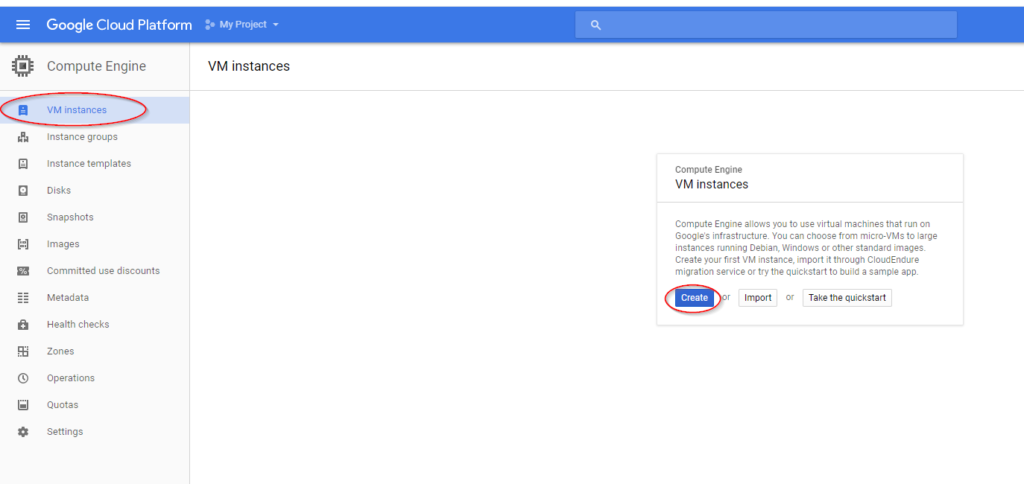Click the Instance groups sidebar icon
Viewport: 1024px width, 484px height.
pyautogui.click(x=23, y=137)
